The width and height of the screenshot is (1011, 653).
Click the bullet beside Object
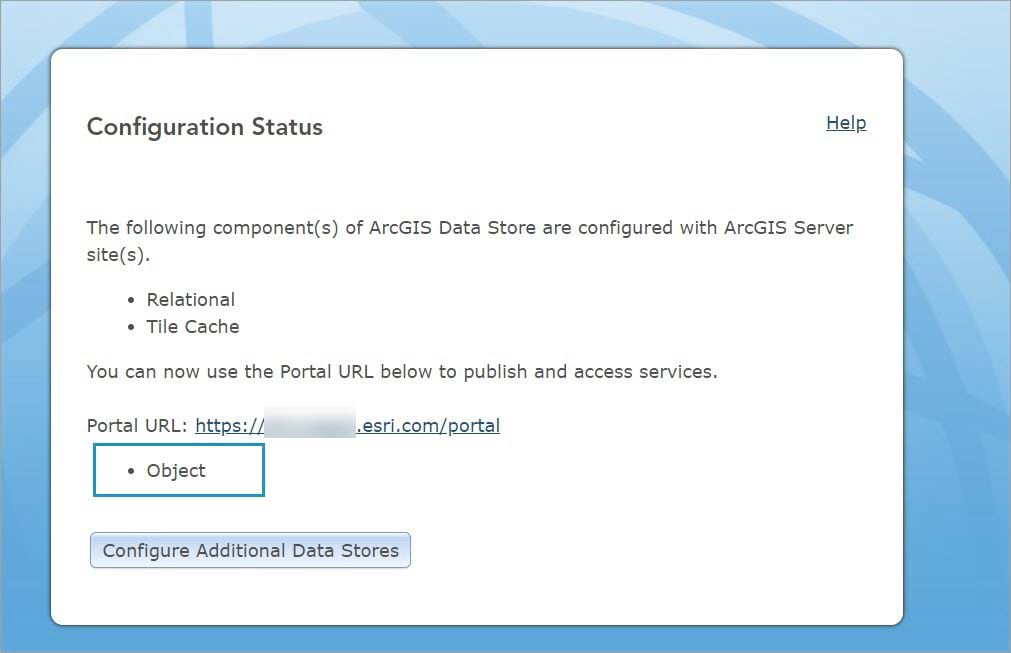pyautogui.click(x=131, y=471)
